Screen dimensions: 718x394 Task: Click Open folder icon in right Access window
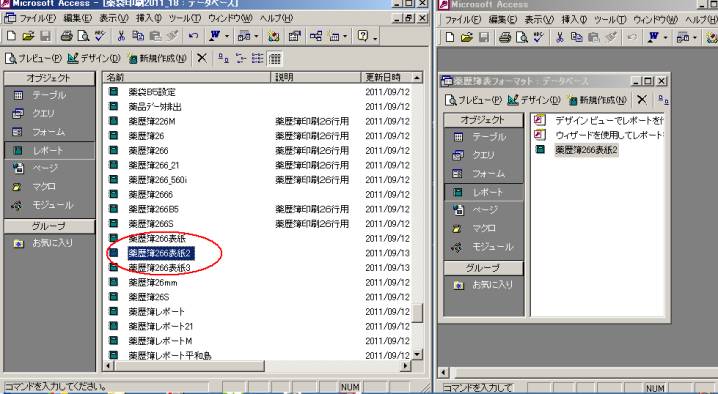pyautogui.click(x=467, y=37)
